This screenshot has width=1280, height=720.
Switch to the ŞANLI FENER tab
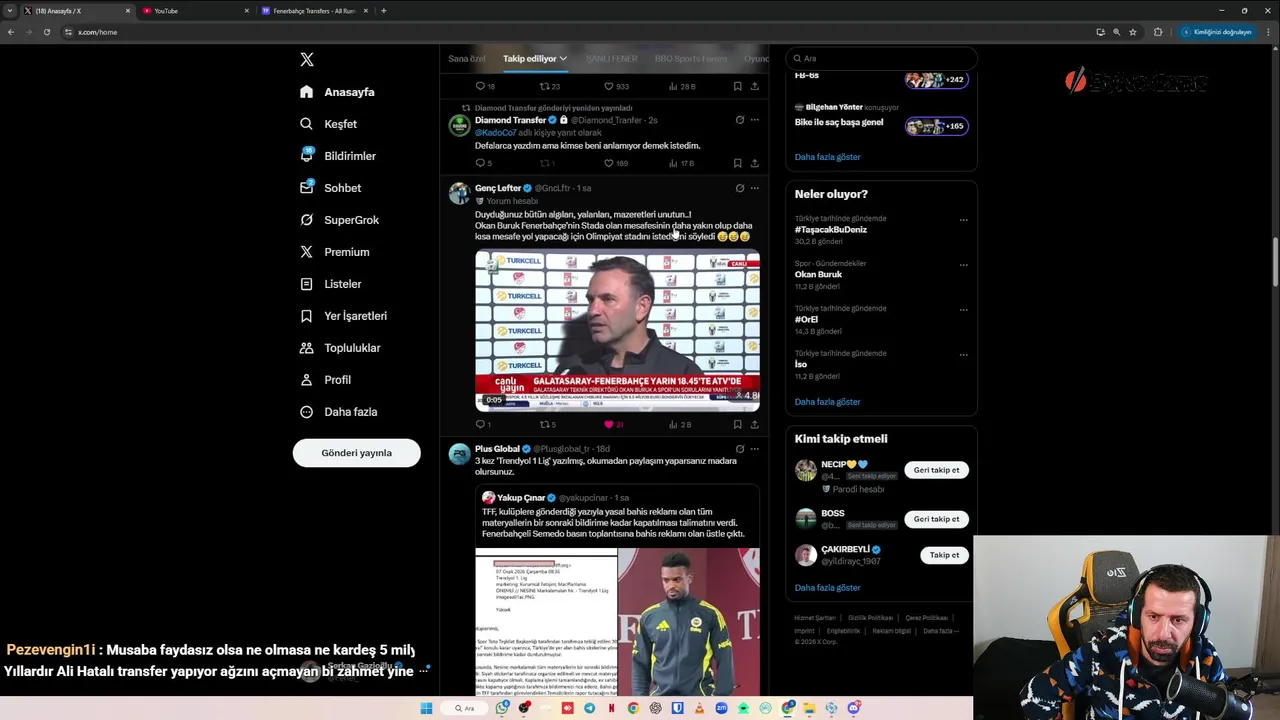pyautogui.click(x=611, y=59)
